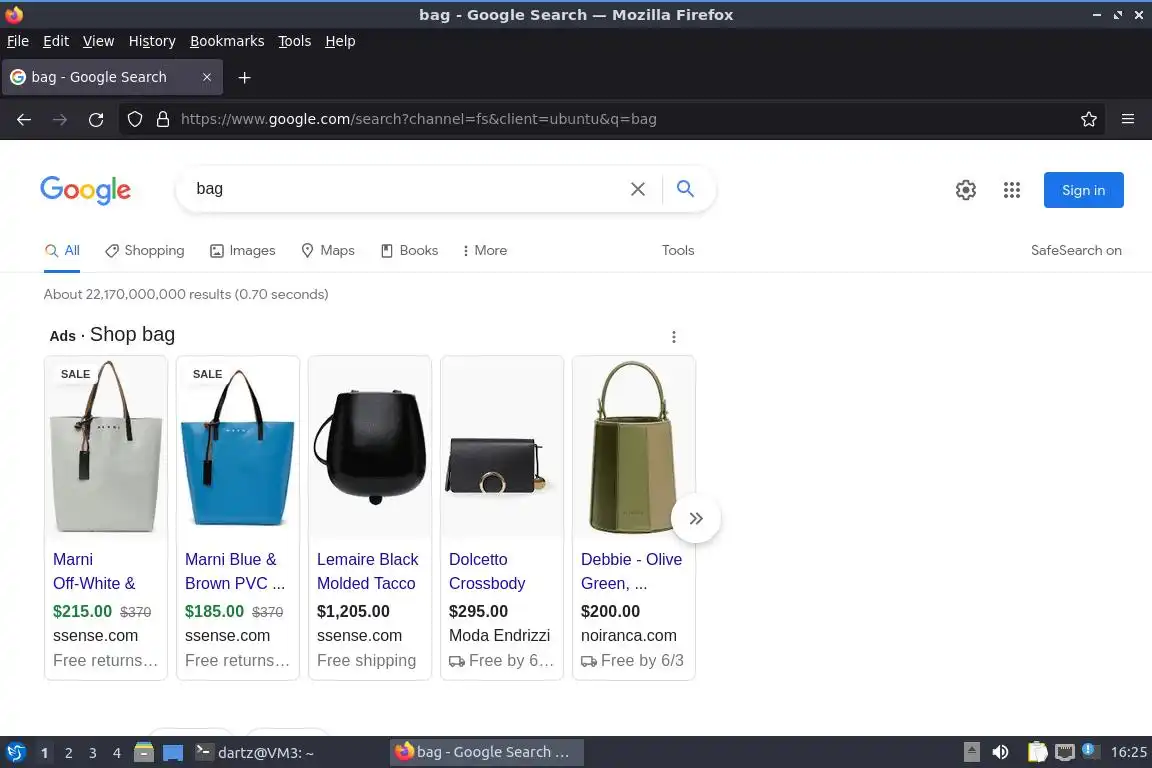The width and height of the screenshot is (1152, 768).
Task: Open the notification tray icon
Action: click(1090, 751)
